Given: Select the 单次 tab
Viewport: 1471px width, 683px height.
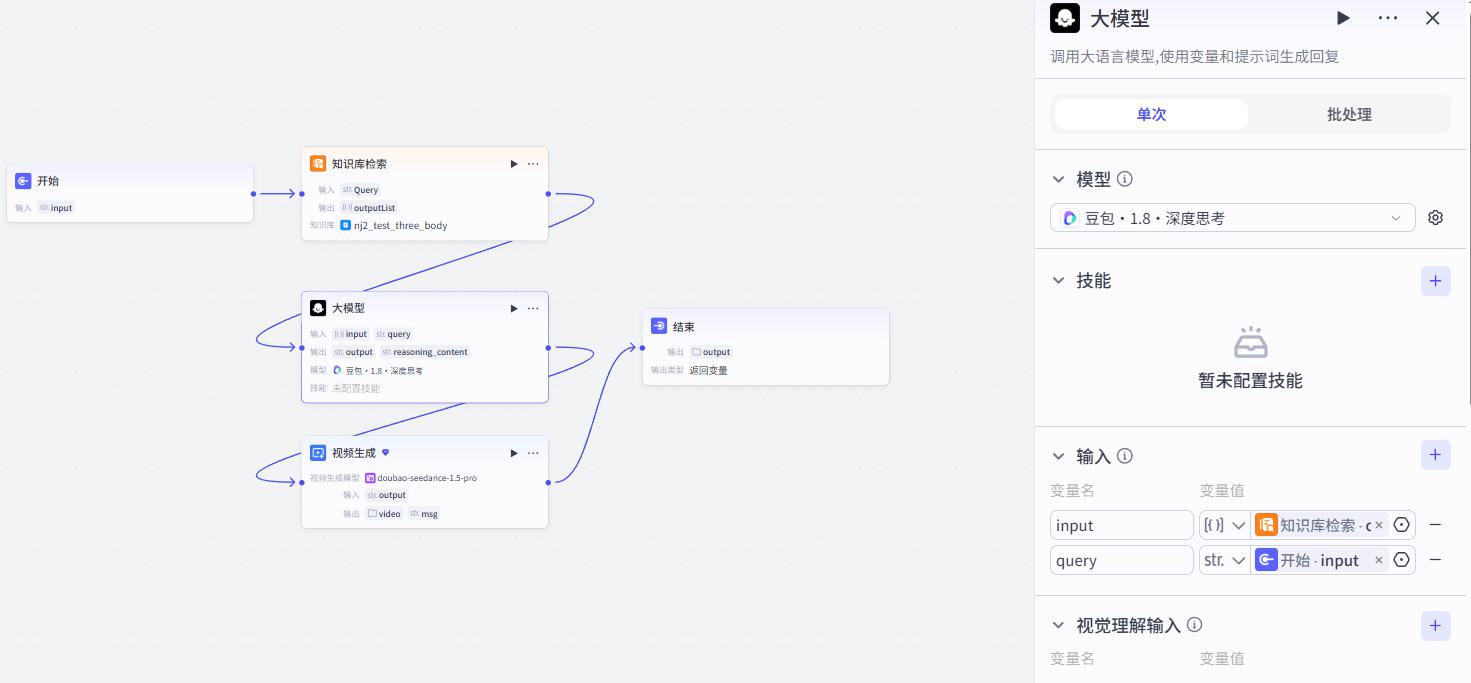Looking at the screenshot, I should 1151,114.
